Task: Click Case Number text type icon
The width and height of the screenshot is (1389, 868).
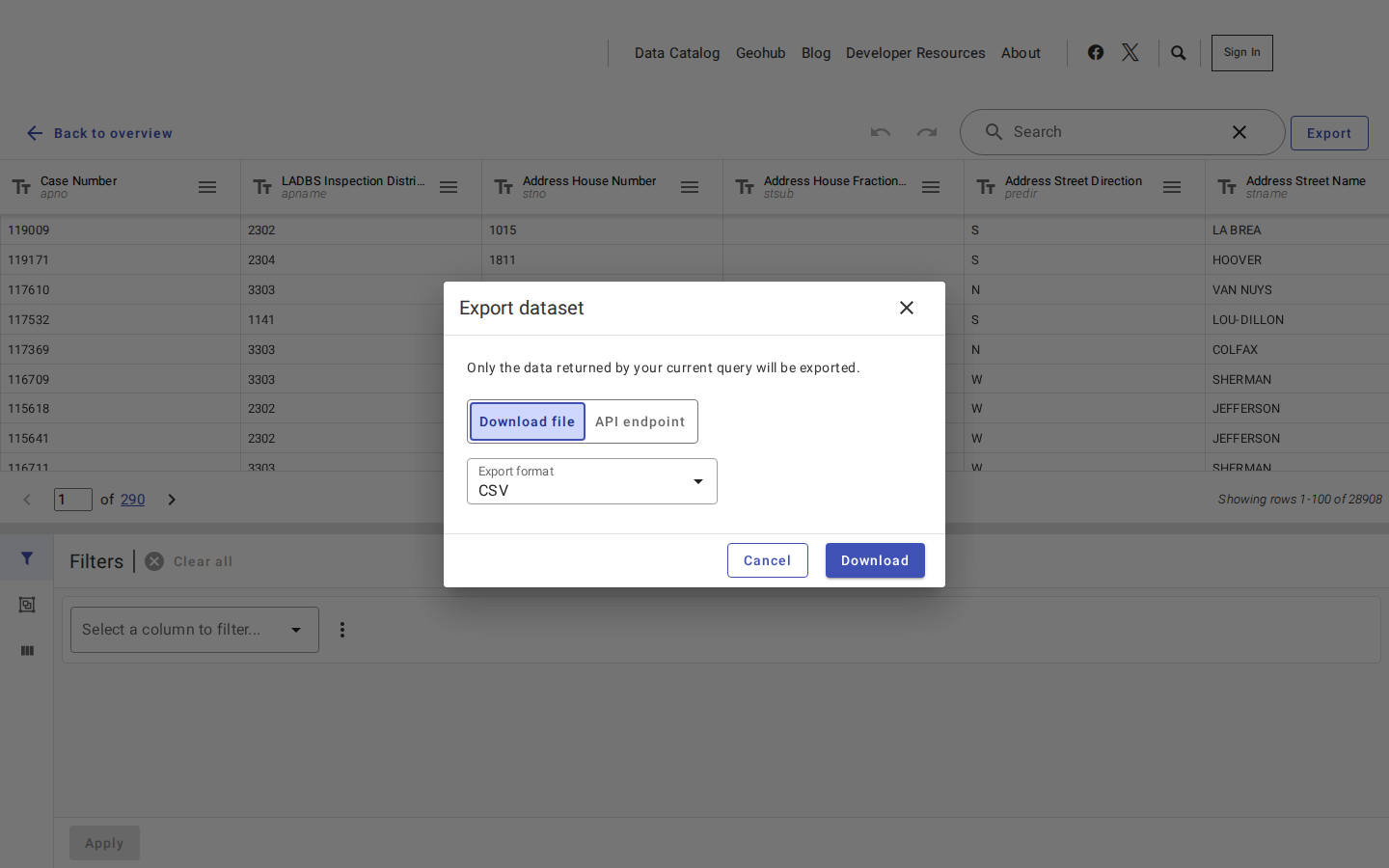Action: (21, 187)
